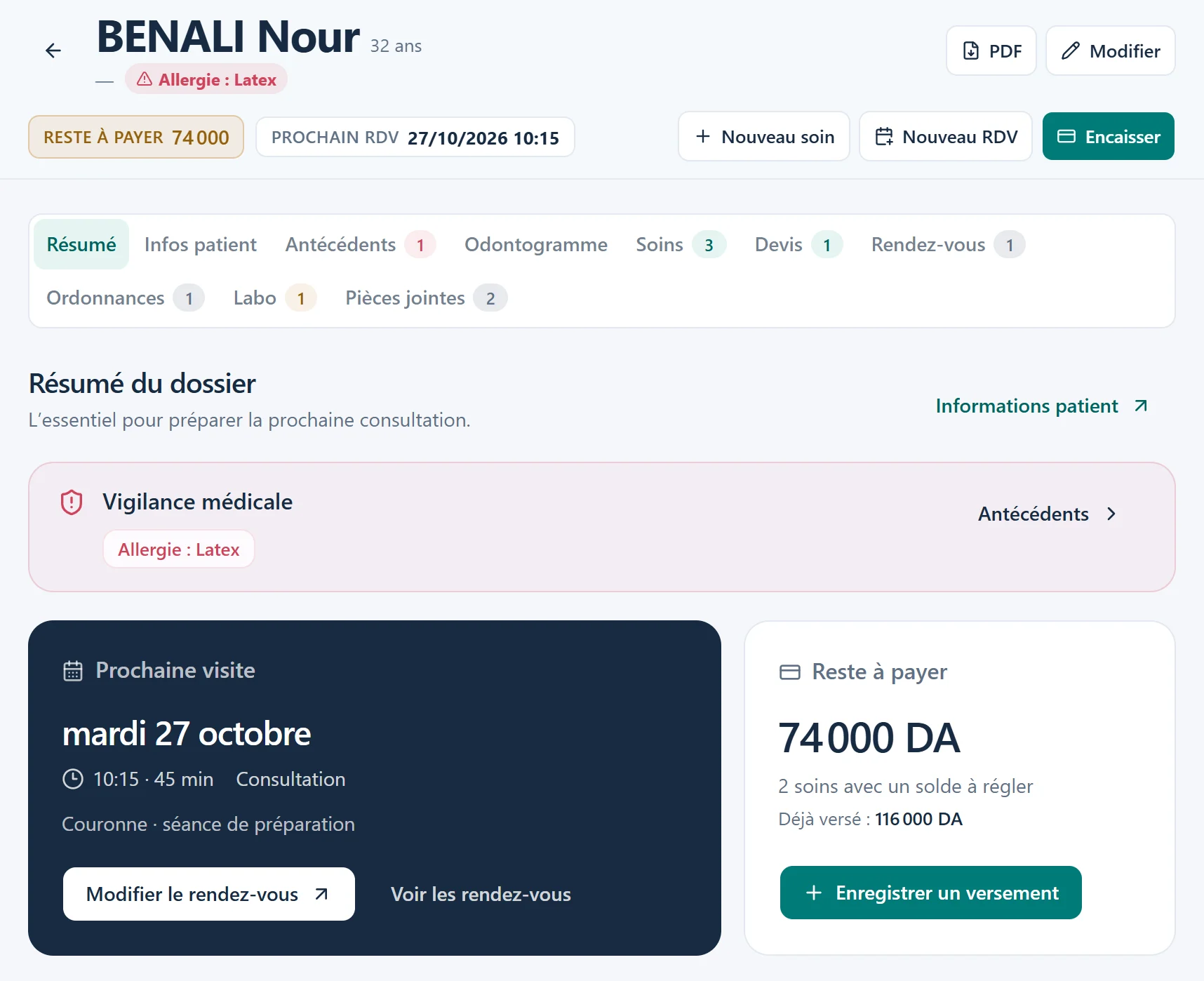This screenshot has height=981, width=1204.
Task: Switch to the Labo tab
Action: click(x=275, y=298)
